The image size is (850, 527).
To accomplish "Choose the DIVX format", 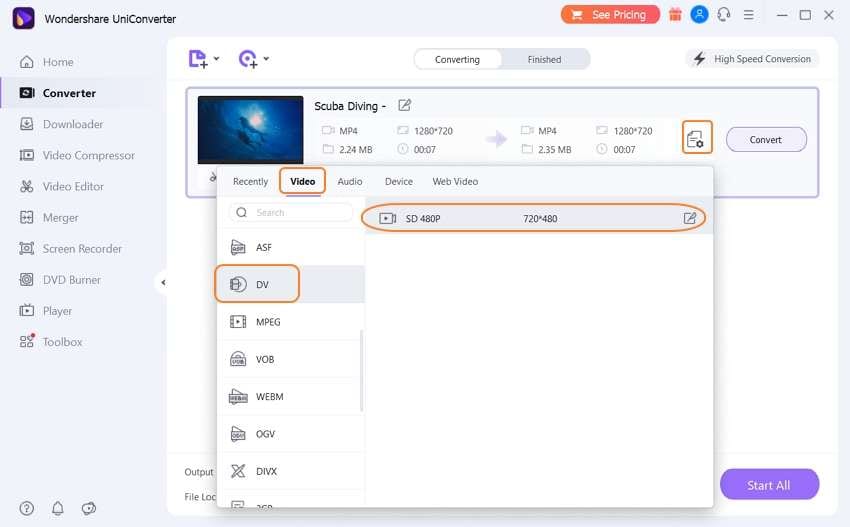I will coord(291,472).
